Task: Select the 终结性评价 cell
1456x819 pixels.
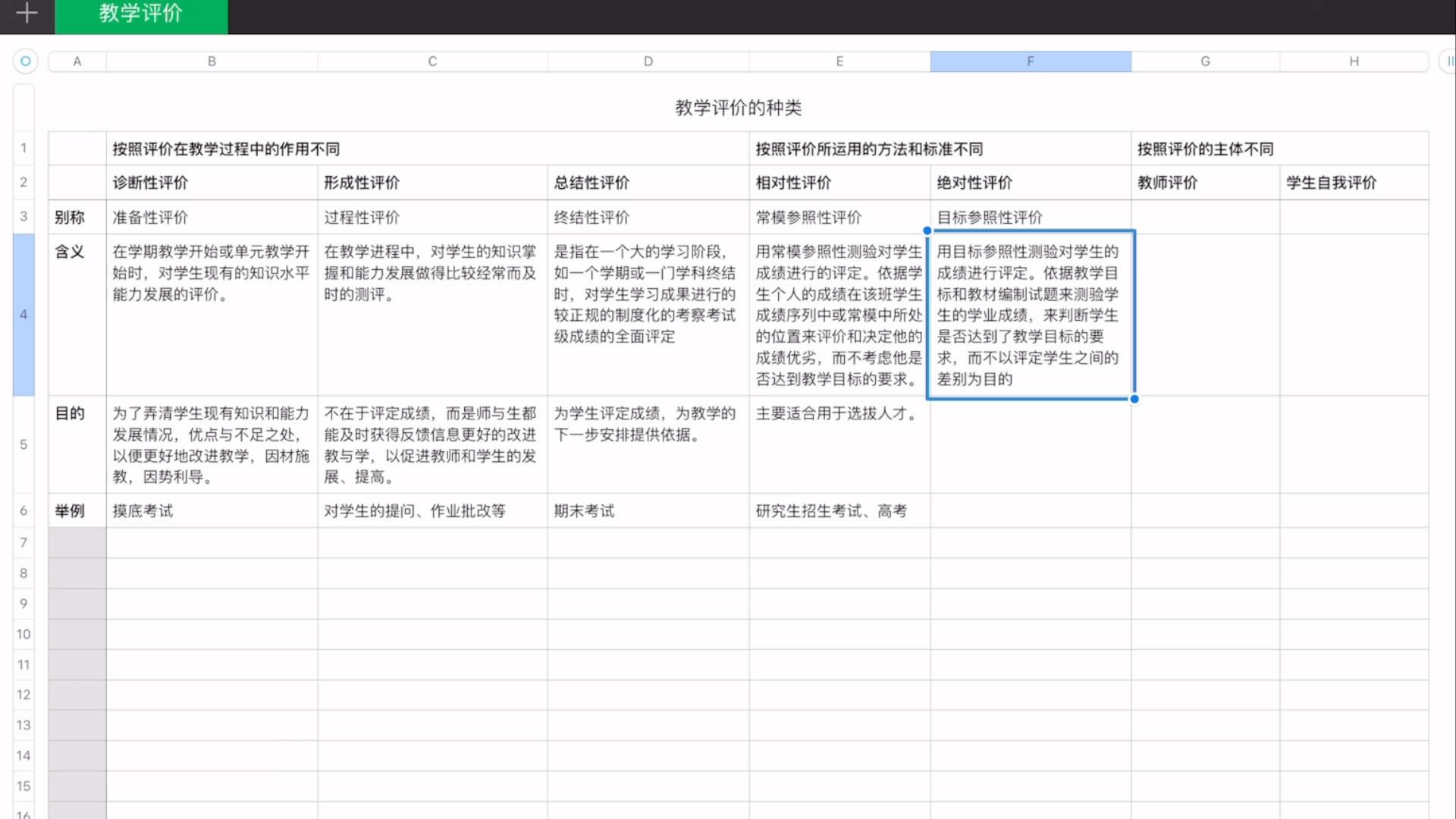Action: coord(648,217)
